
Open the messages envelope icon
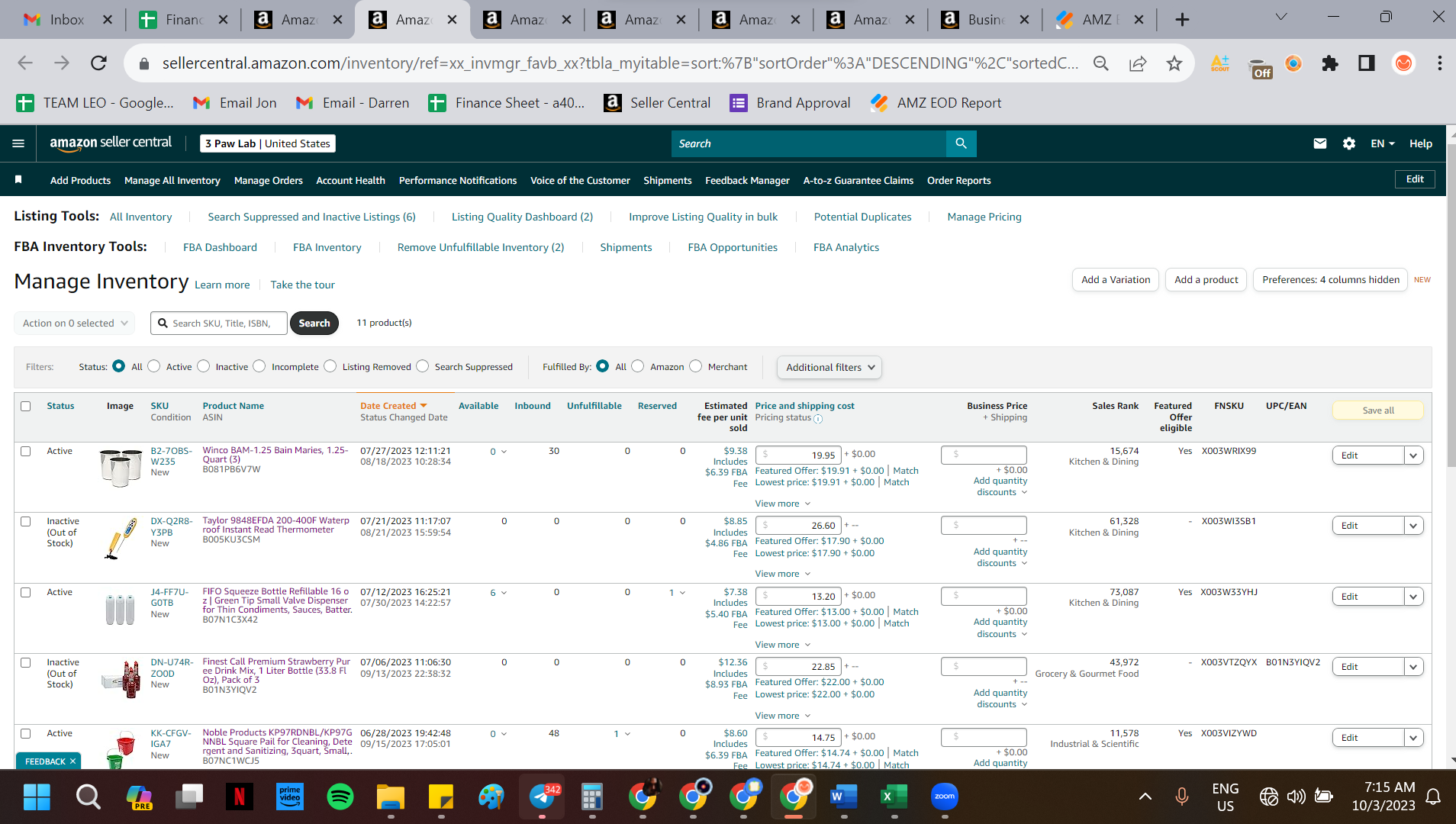tap(1319, 143)
